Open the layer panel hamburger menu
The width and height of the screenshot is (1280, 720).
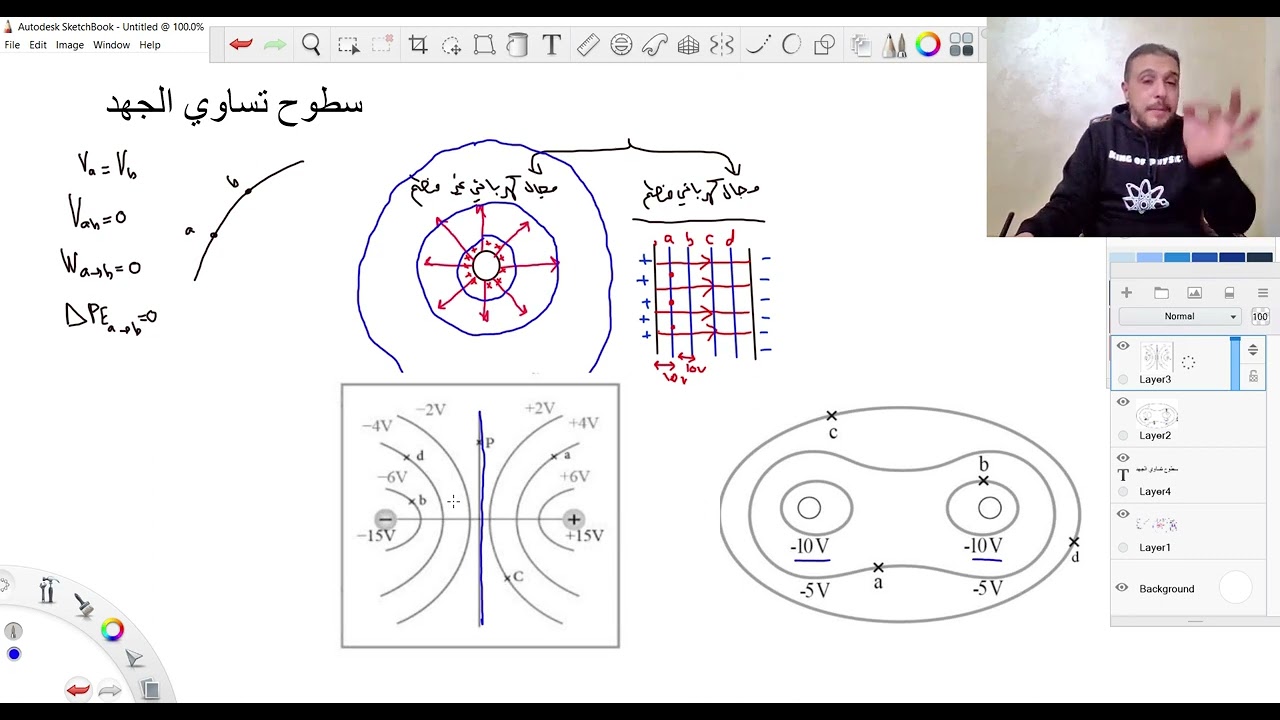point(1262,293)
